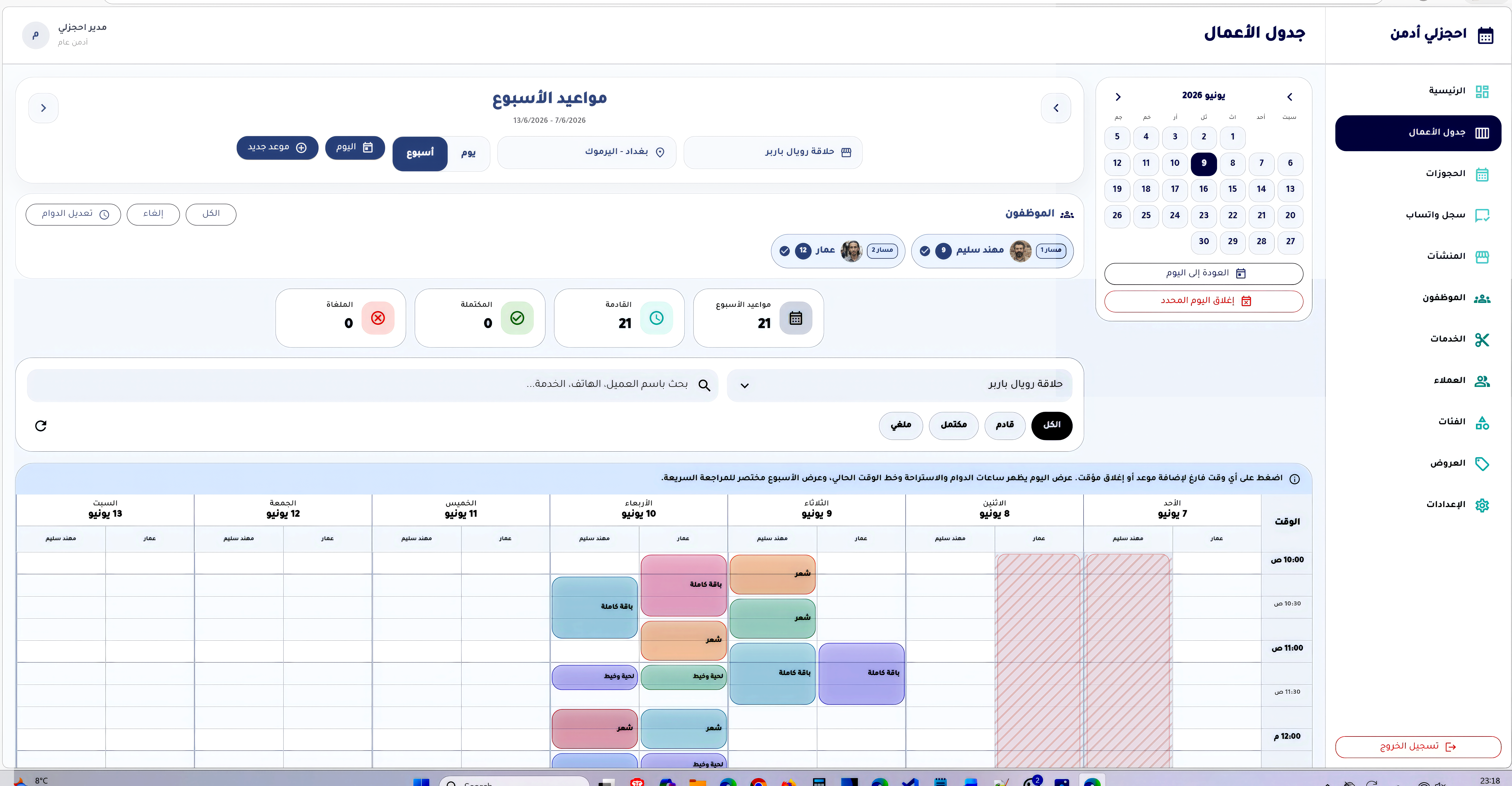This screenshot has height=786, width=1512.
Task: Go to the previous week using the left chevron
Action: 1056,108
